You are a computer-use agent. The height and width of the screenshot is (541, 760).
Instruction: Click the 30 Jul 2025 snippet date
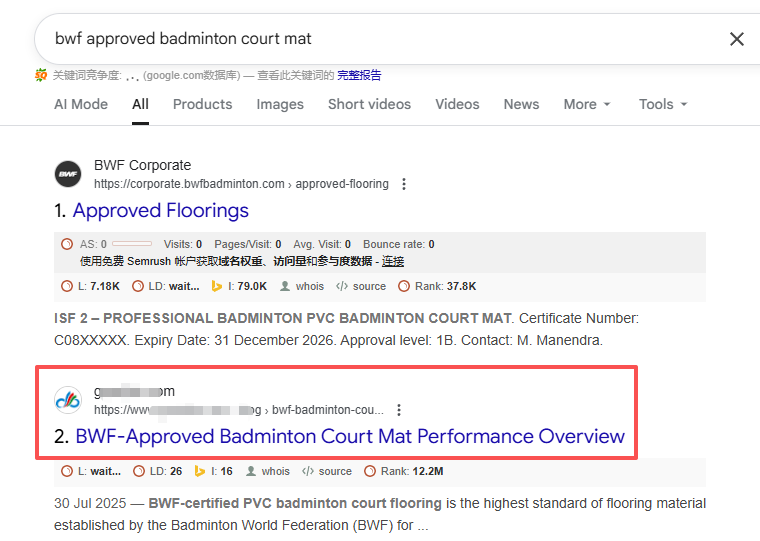coord(90,504)
